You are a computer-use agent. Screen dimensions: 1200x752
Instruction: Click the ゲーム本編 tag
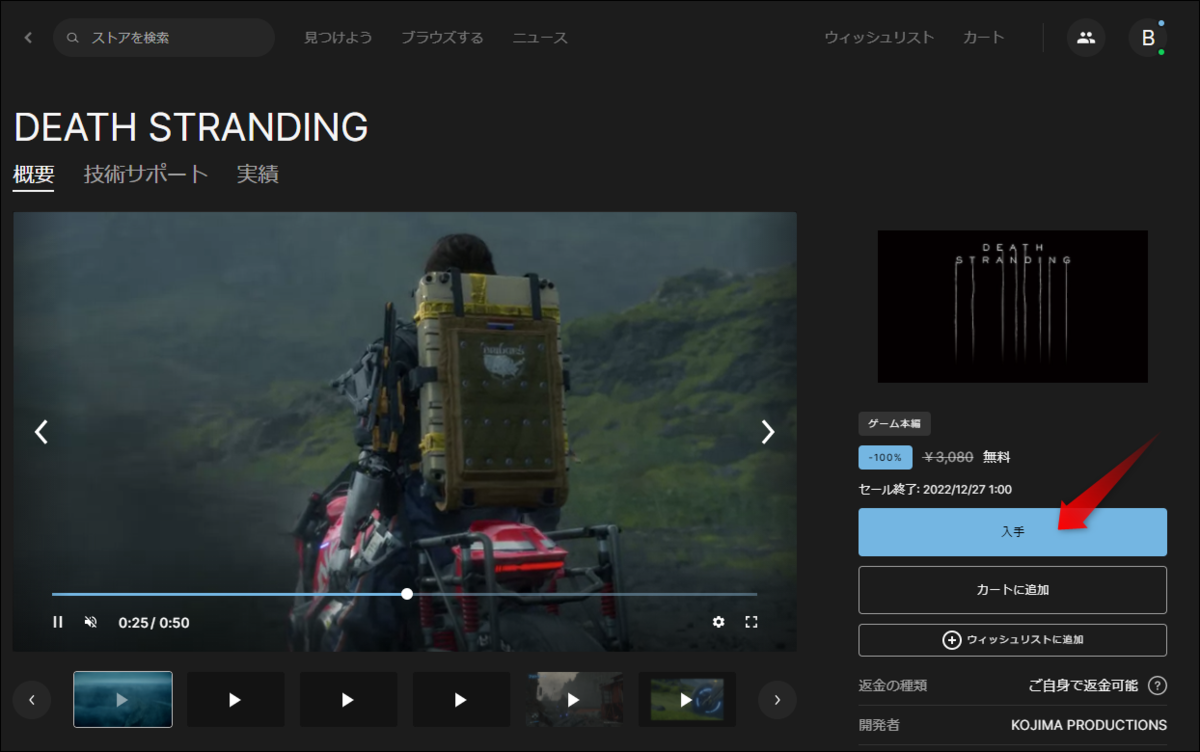click(x=894, y=424)
